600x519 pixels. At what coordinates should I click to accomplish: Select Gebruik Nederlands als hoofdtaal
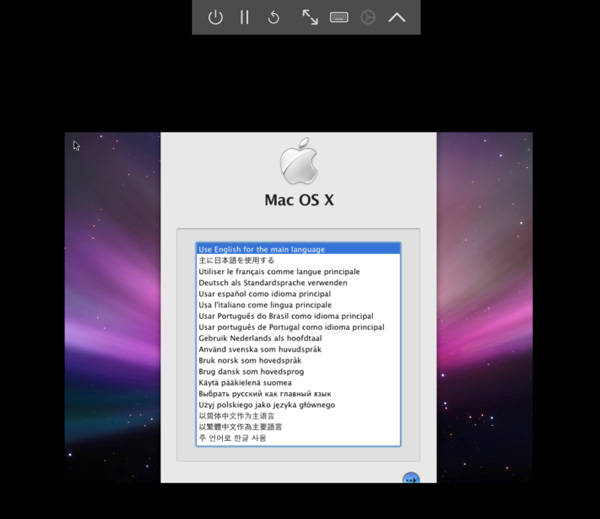pos(298,338)
